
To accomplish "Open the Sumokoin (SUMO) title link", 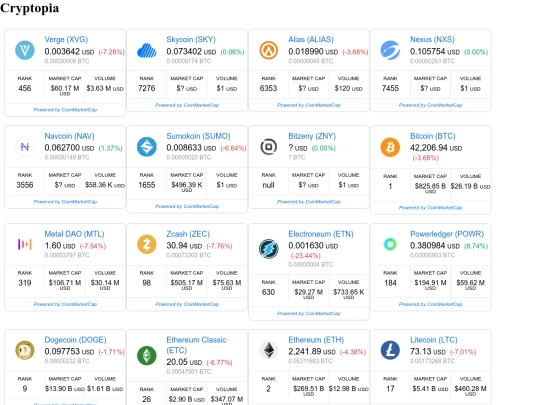I will (198, 136).
